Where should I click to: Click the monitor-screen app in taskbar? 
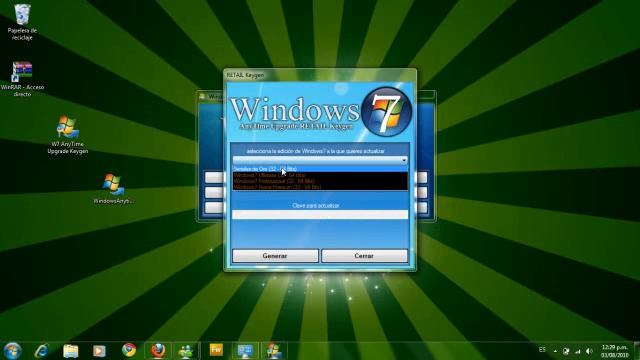pos(245,351)
